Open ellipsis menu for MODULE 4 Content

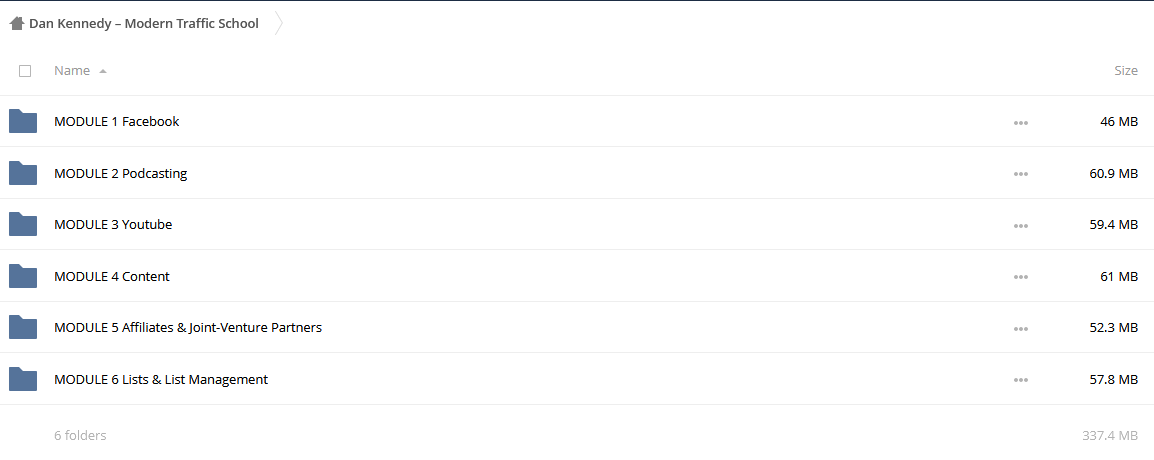[1021, 277]
